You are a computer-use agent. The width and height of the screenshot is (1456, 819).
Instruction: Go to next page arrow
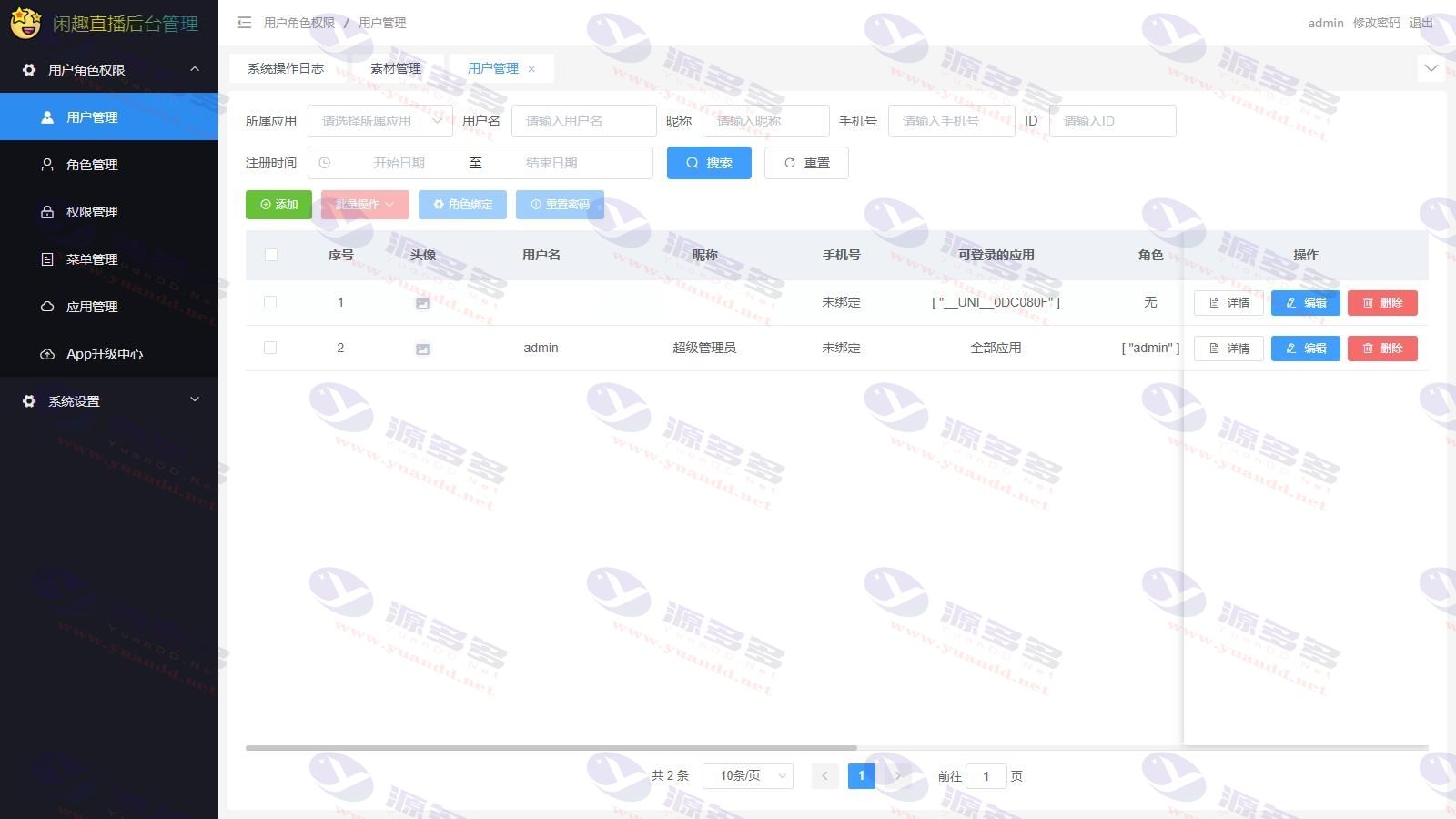point(897,776)
